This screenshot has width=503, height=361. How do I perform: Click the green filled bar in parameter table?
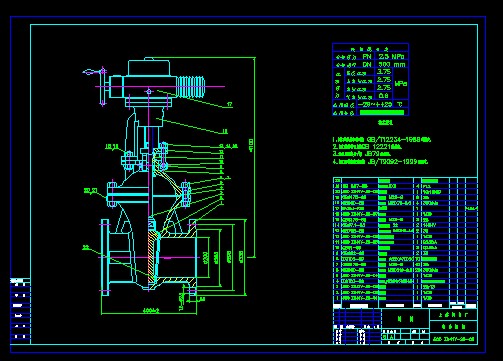[382, 113]
